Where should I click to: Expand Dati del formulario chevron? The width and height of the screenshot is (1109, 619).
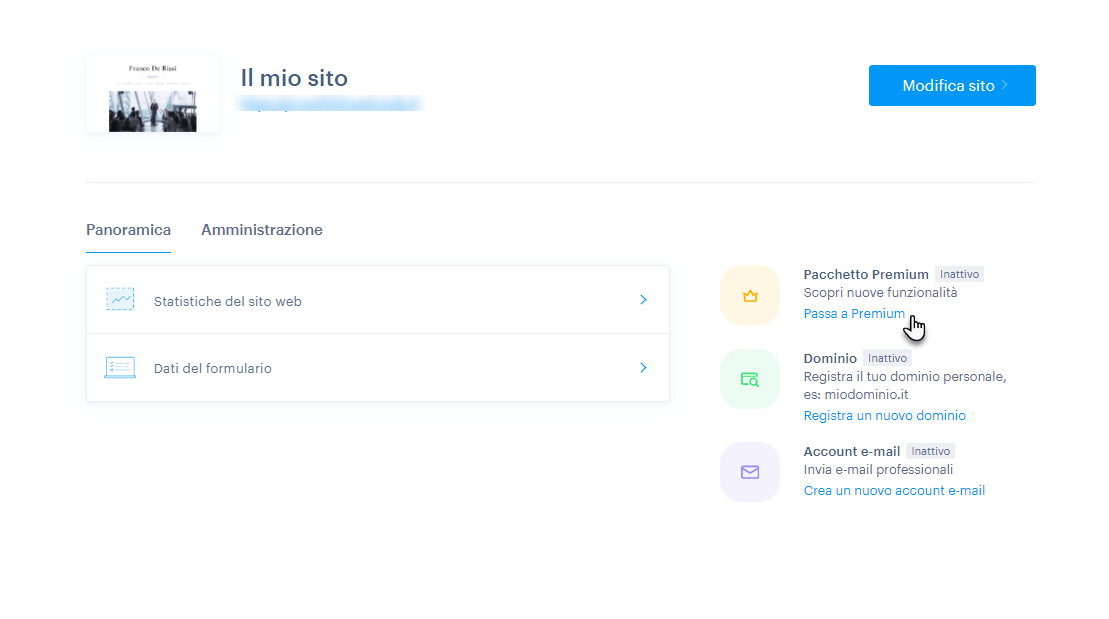(x=643, y=368)
